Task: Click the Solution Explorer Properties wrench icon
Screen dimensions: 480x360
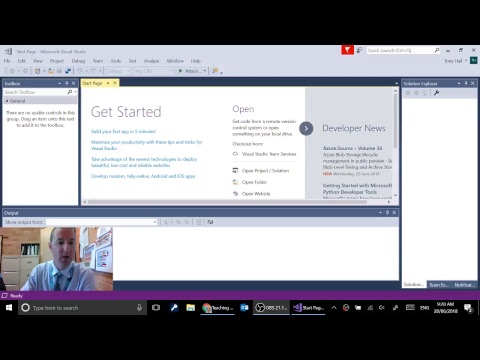Action: click(x=436, y=93)
